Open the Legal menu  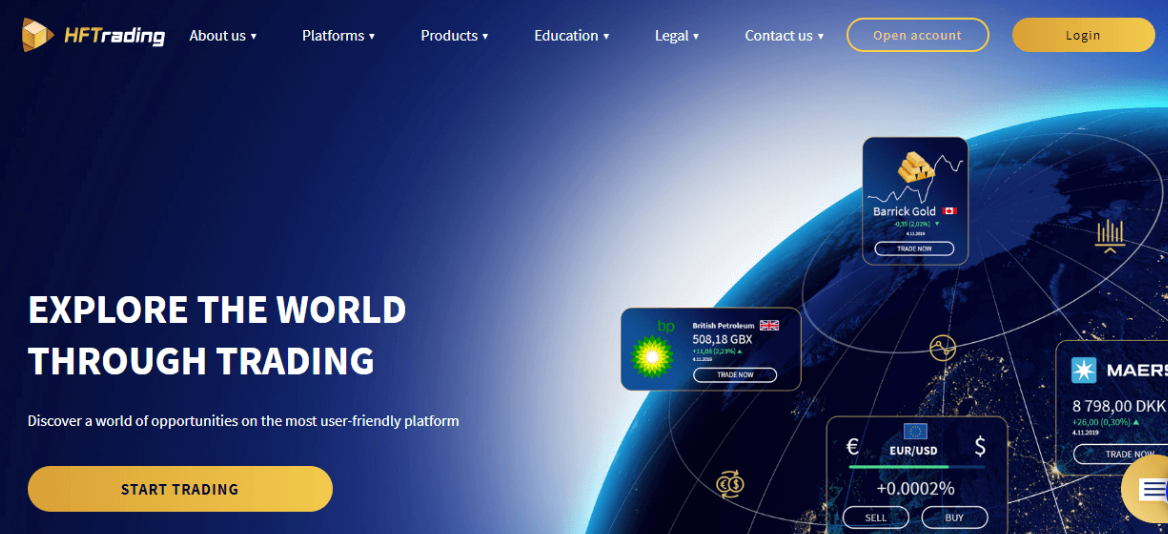(x=676, y=36)
